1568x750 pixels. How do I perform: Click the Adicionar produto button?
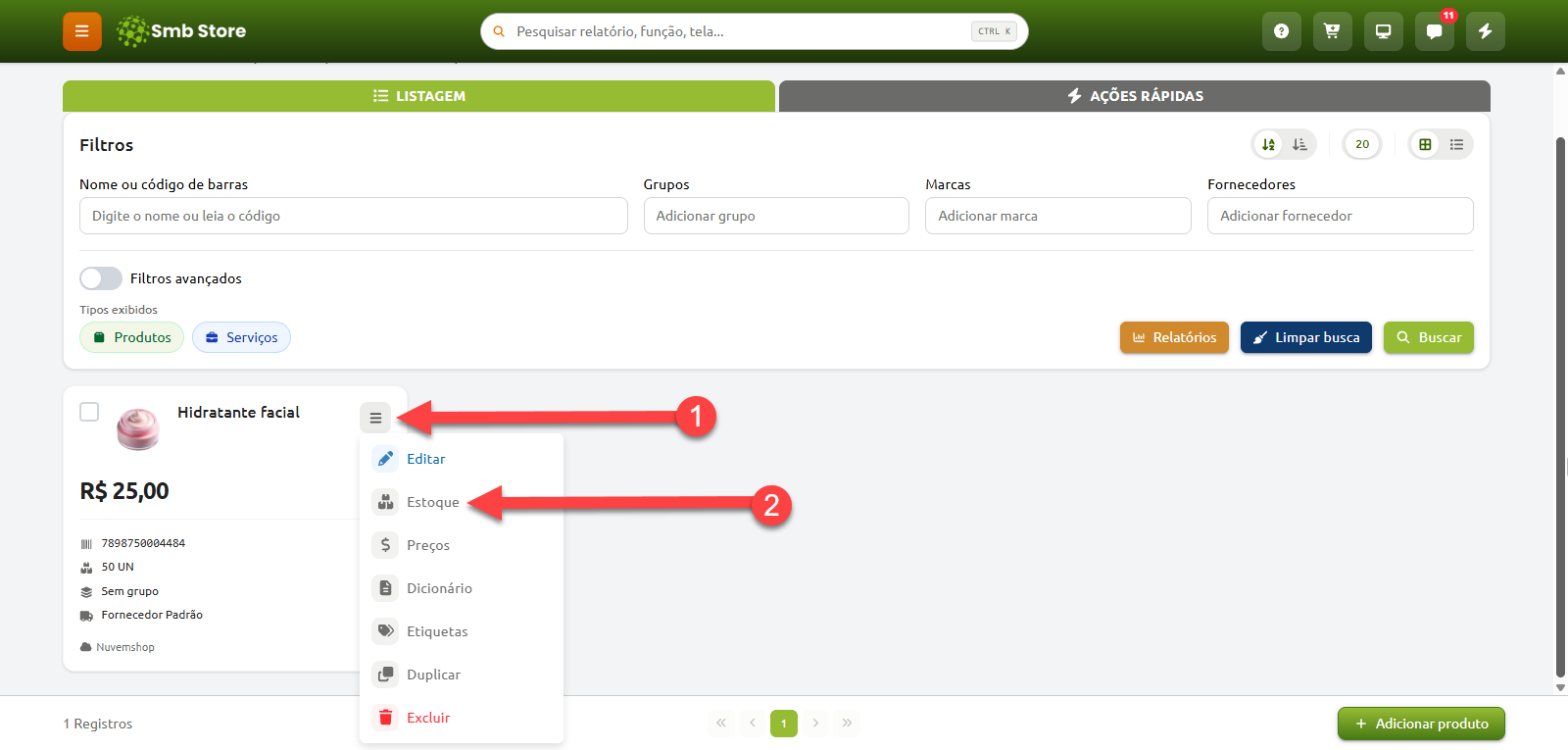(x=1421, y=724)
